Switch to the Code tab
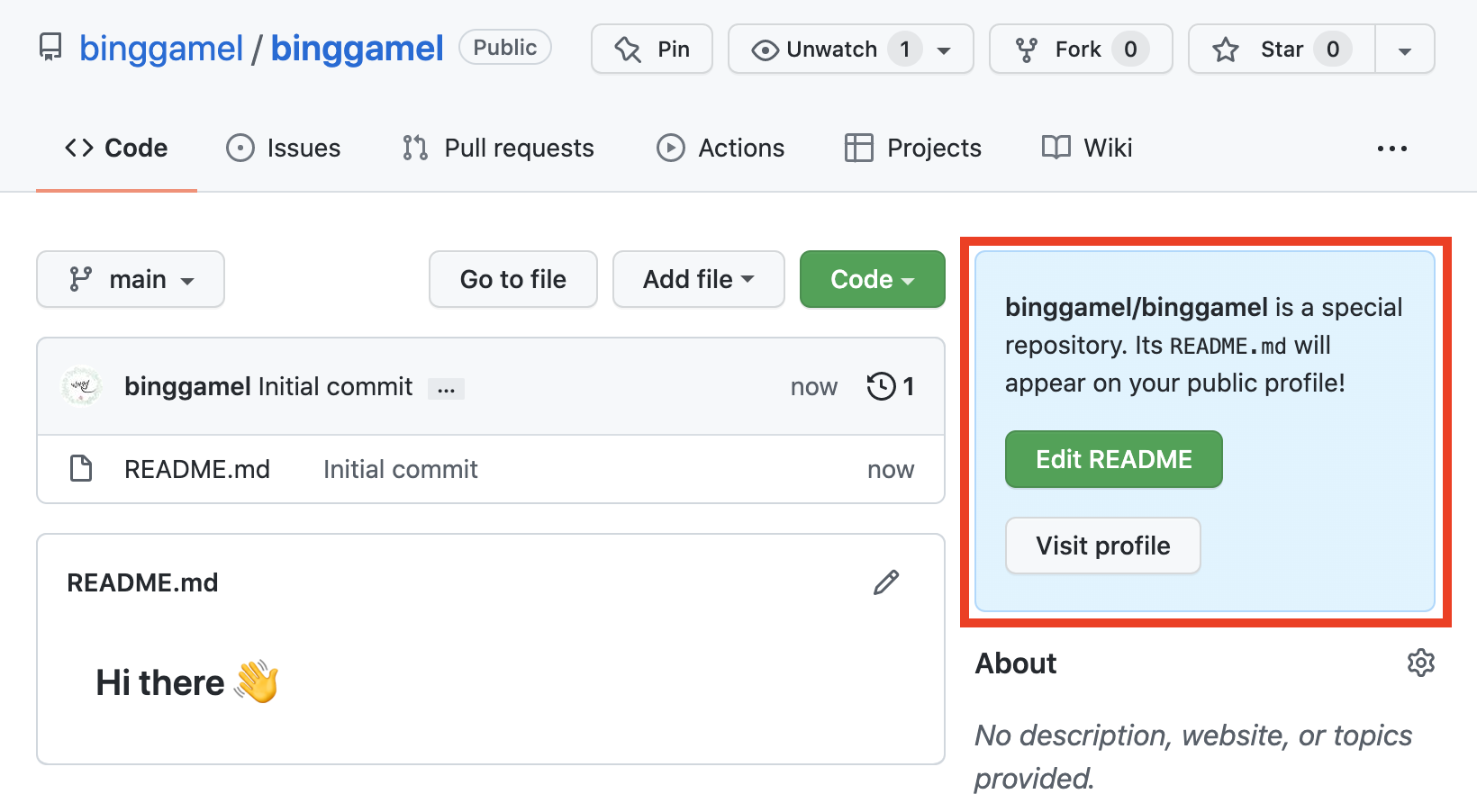This screenshot has width=1477, height=812. click(x=116, y=148)
